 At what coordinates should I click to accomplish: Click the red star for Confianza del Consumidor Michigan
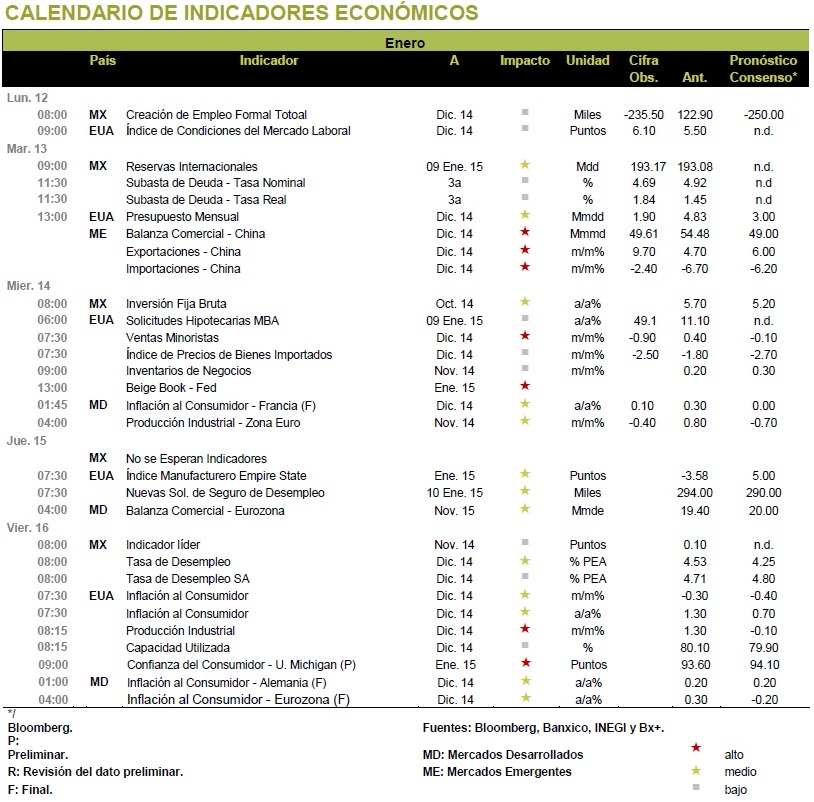[x=526, y=662]
